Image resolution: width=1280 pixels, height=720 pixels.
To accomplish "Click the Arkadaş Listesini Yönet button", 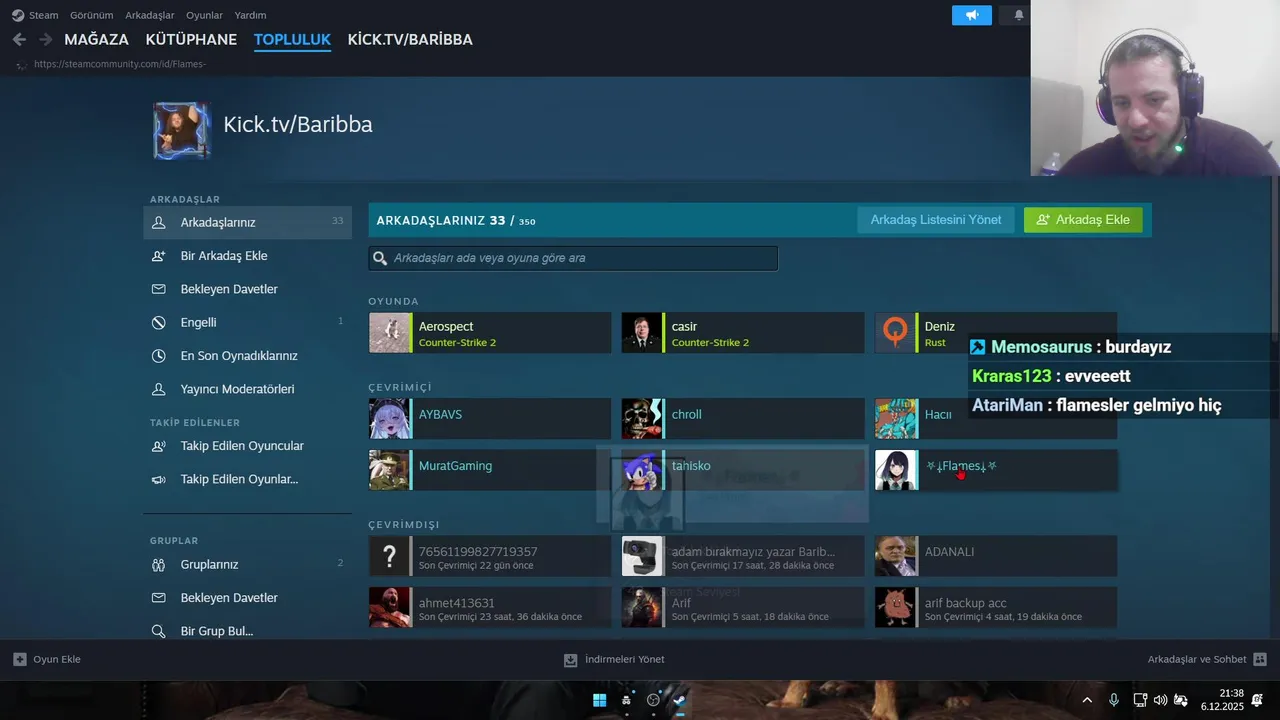I will point(936,220).
